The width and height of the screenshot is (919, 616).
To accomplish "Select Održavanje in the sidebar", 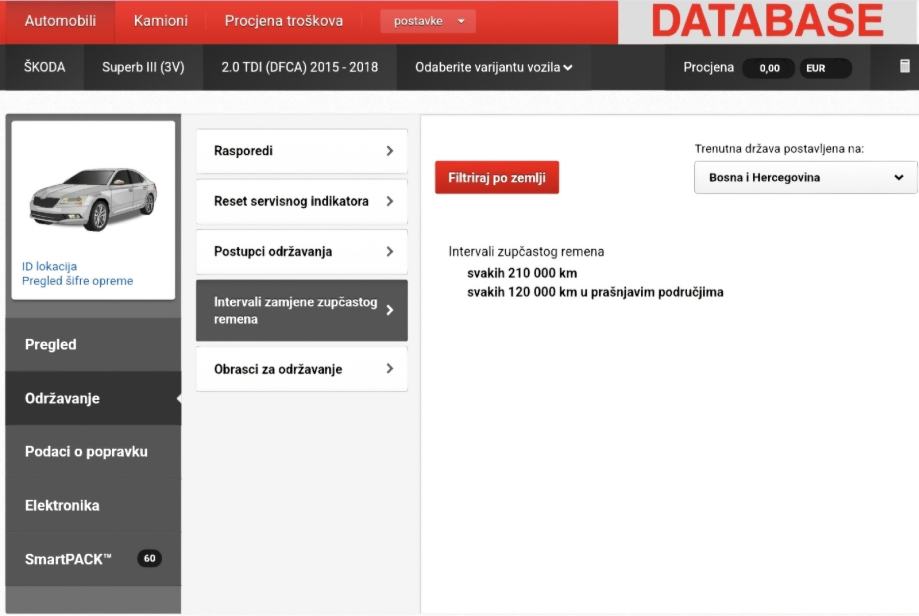I will pos(93,399).
